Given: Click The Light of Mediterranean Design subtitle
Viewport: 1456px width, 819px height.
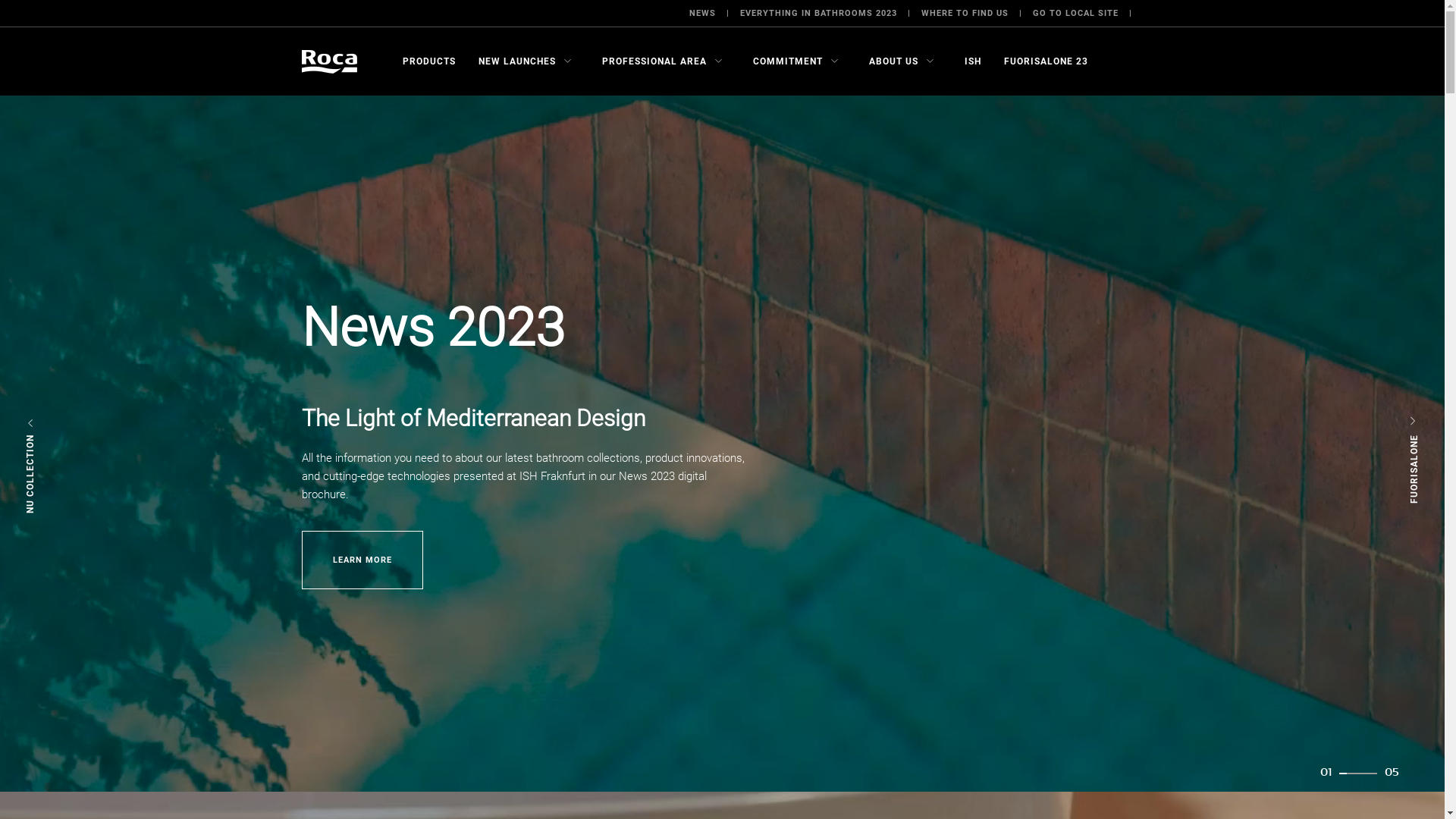Looking at the screenshot, I should tap(473, 418).
